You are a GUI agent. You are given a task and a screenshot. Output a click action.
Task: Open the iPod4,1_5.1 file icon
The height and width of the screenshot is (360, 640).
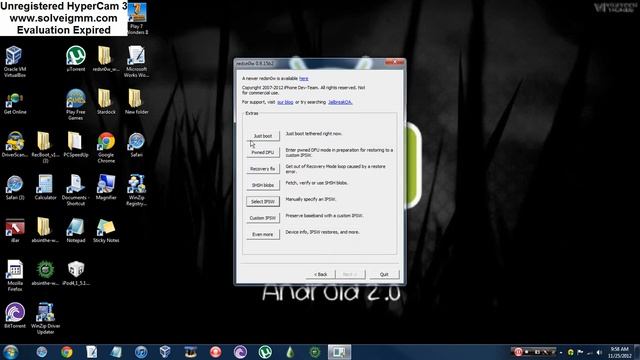point(76,273)
